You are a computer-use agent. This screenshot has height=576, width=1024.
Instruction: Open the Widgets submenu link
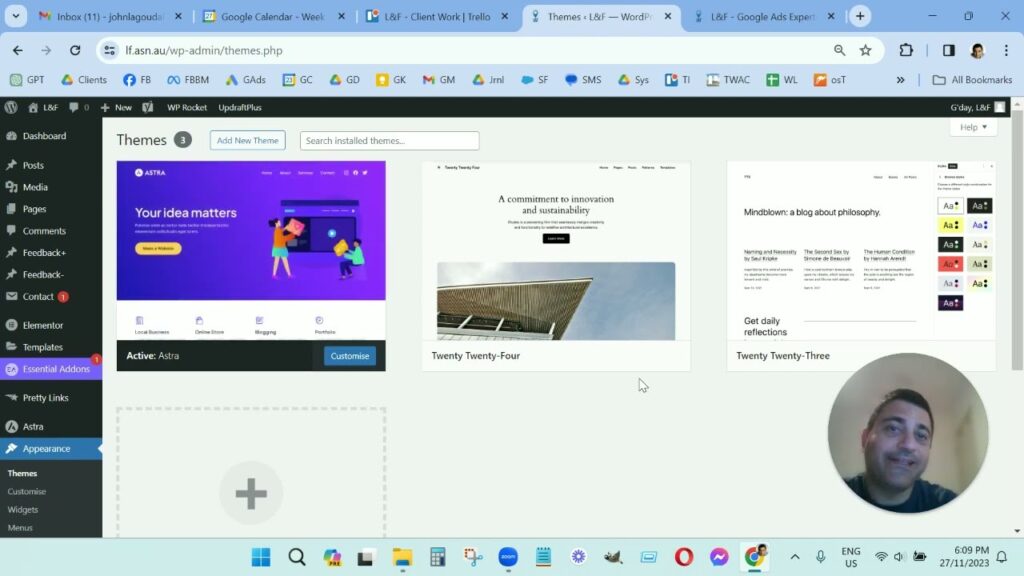(23, 509)
